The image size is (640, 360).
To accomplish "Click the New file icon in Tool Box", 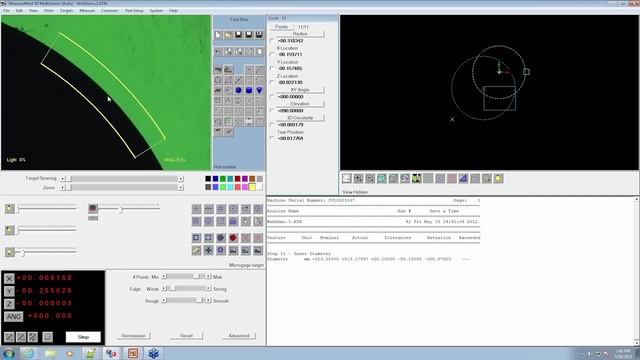I will coord(218,35).
